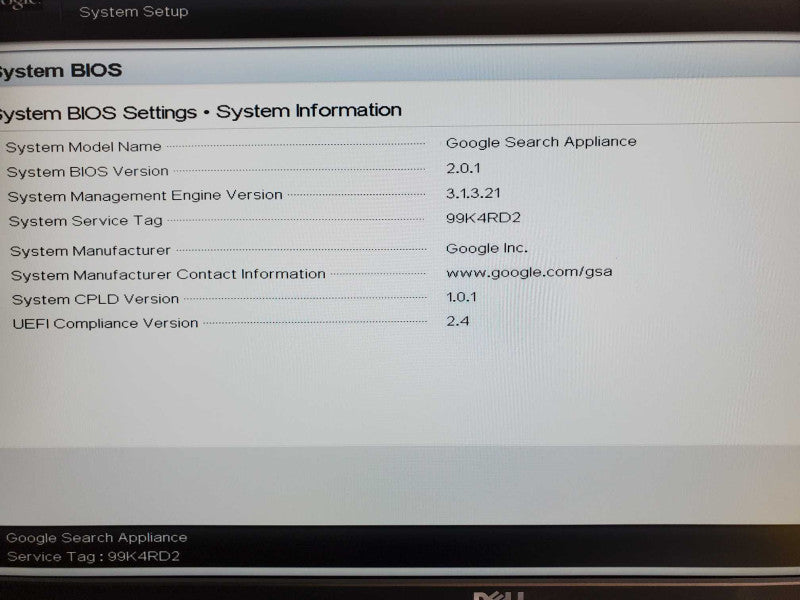Click the Service Tag line in footer

93,556
